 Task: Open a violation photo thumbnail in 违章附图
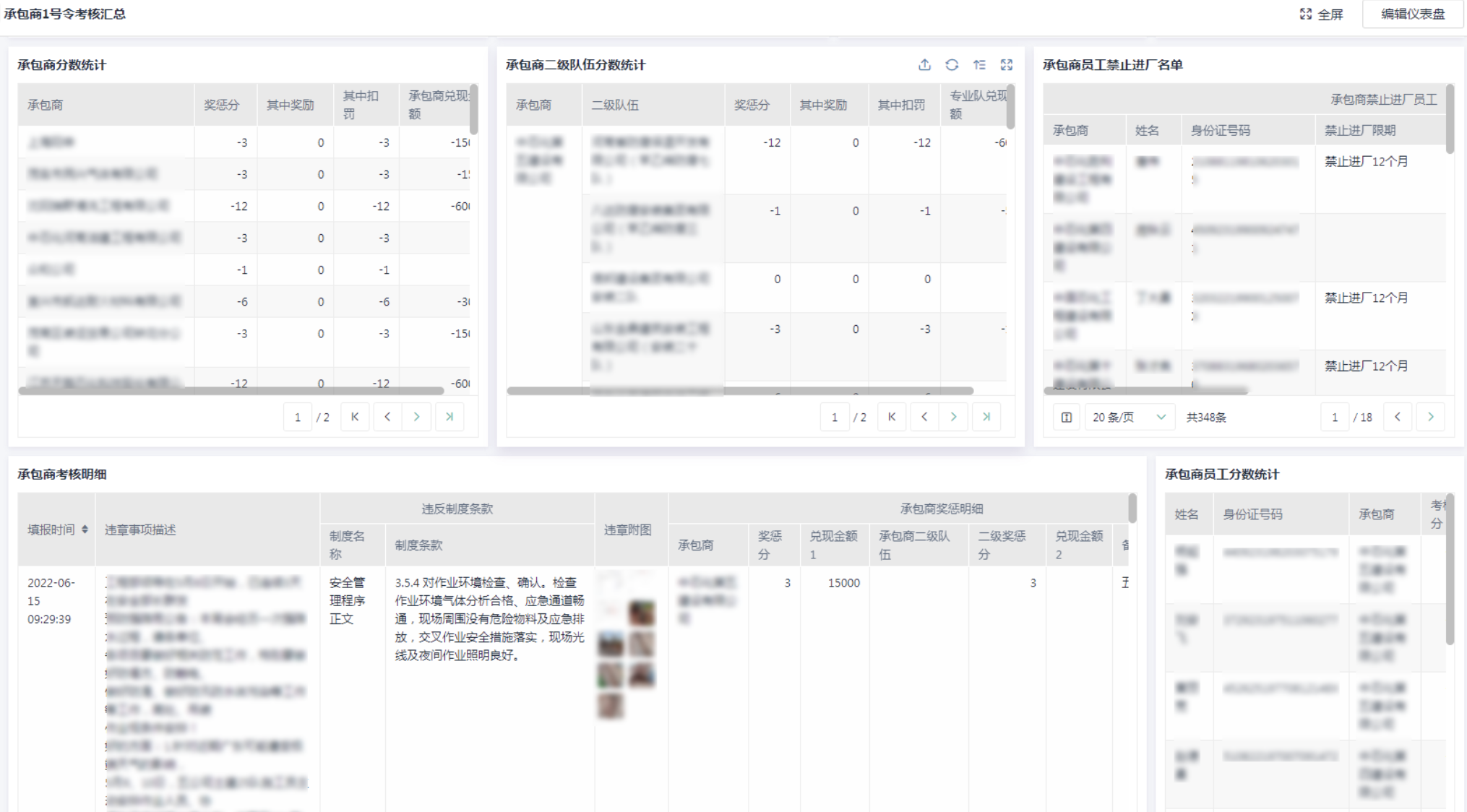click(641, 614)
